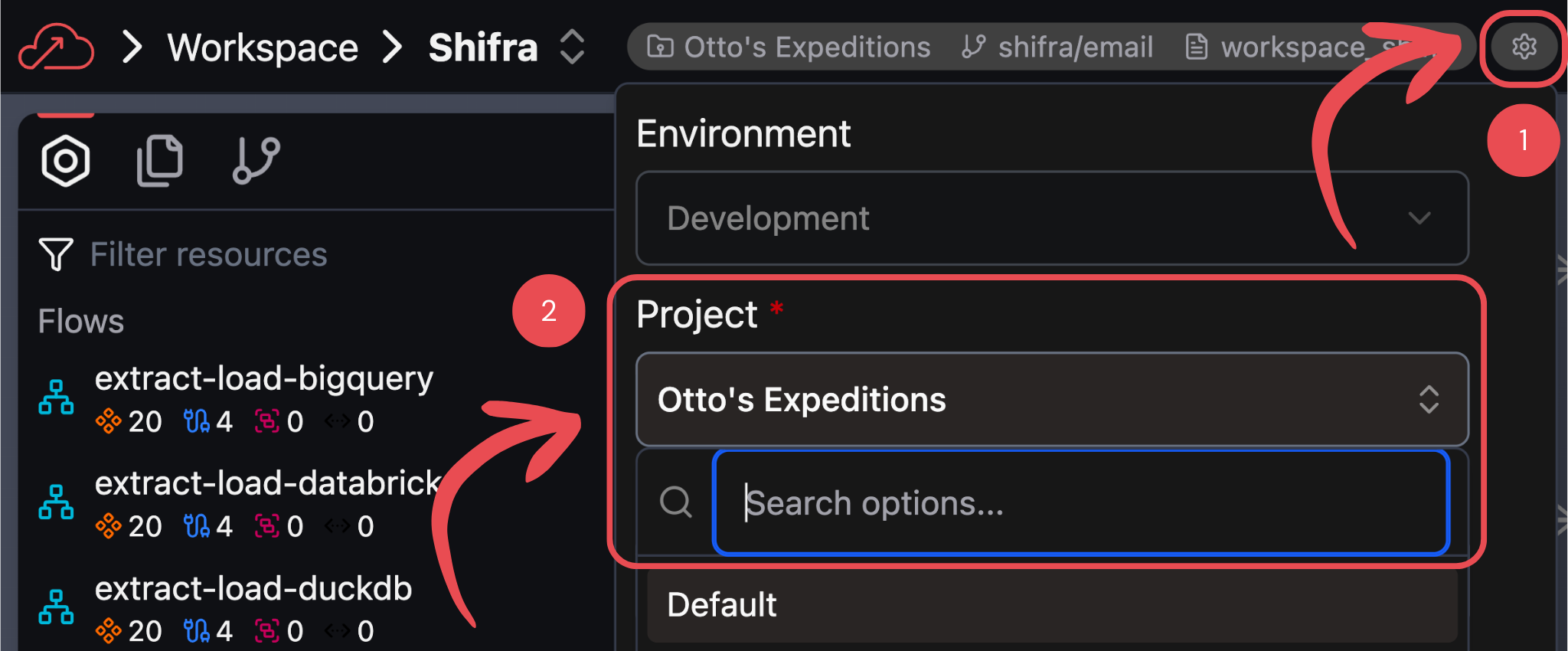Click the red cloud logo icon

56,47
